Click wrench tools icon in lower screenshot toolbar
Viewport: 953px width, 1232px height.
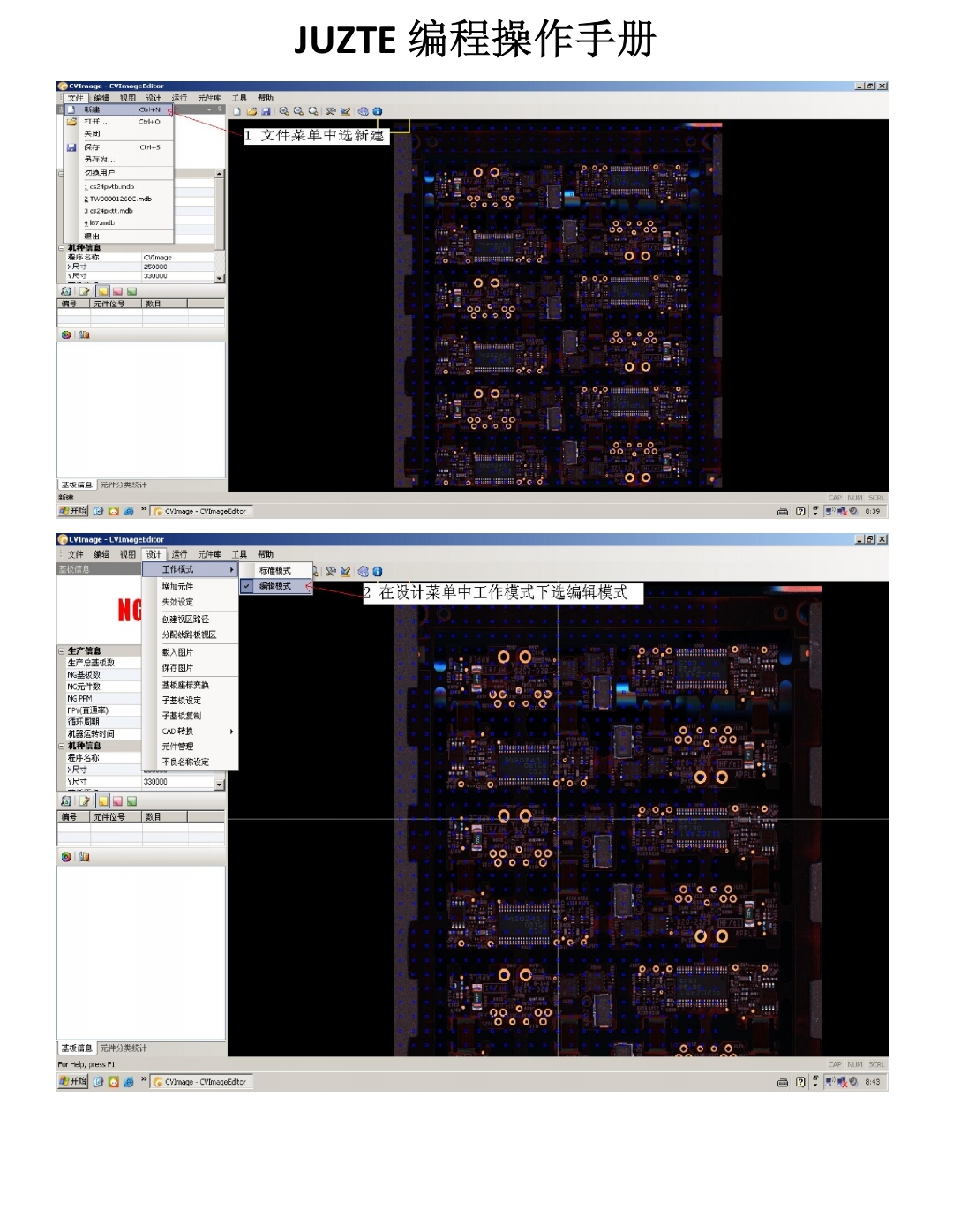(331, 572)
